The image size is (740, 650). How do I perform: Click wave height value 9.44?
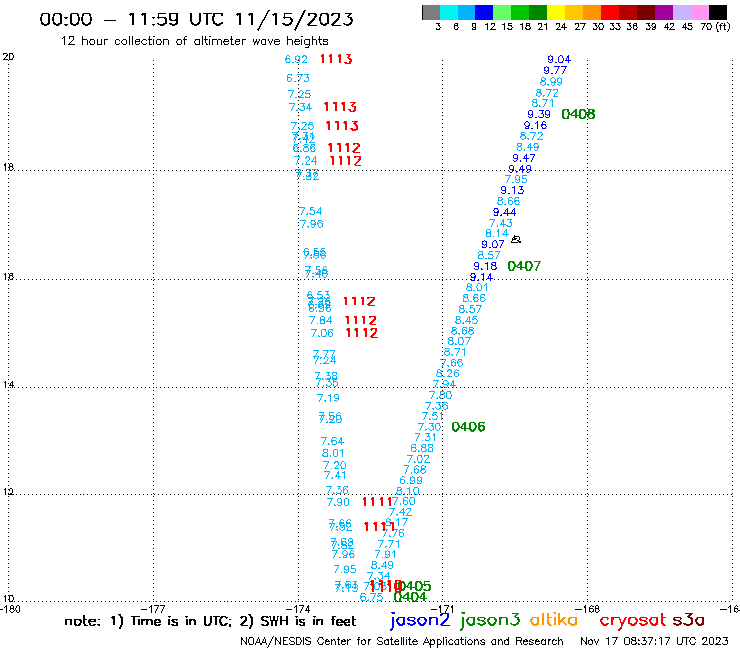504,212
